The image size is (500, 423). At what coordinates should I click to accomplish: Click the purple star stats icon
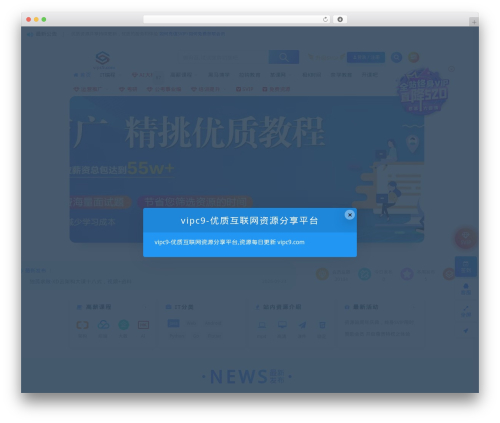click(407, 274)
